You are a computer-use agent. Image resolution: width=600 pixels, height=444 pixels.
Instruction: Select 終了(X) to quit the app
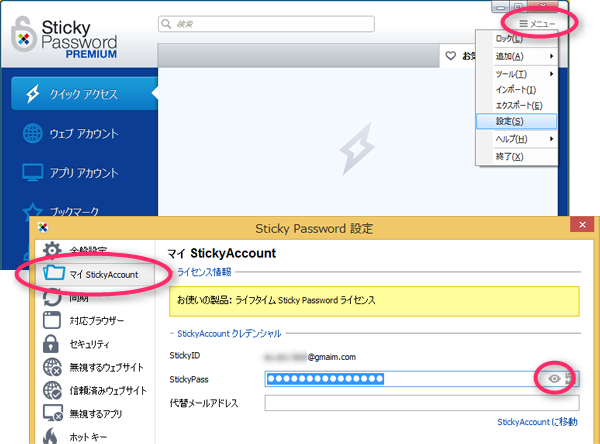pyautogui.click(x=516, y=157)
